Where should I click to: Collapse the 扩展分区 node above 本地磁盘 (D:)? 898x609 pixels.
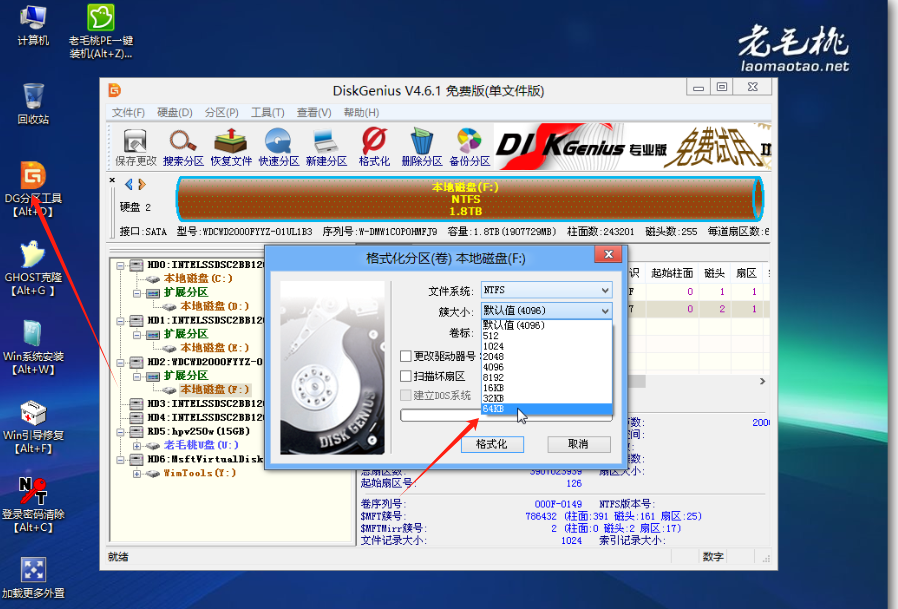coord(137,293)
